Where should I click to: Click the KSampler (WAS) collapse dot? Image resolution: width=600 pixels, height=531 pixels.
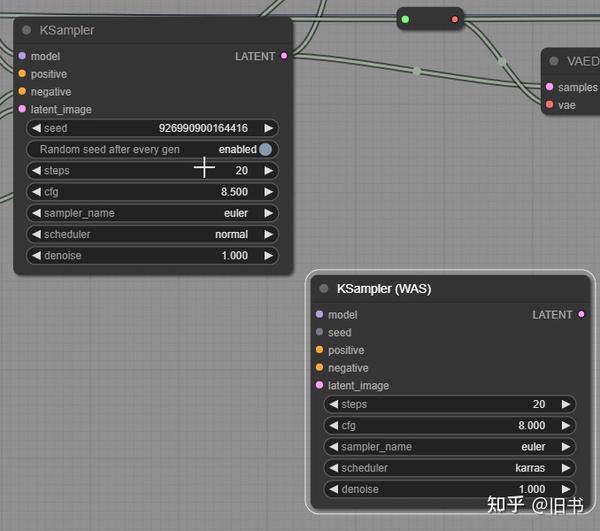[324, 288]
